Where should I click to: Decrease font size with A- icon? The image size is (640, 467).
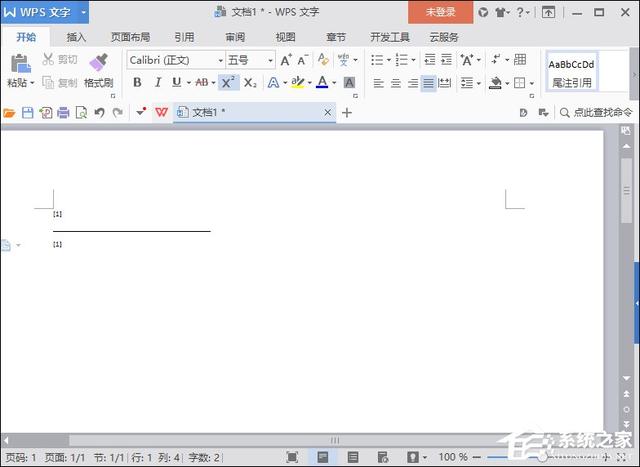point(303,60)
